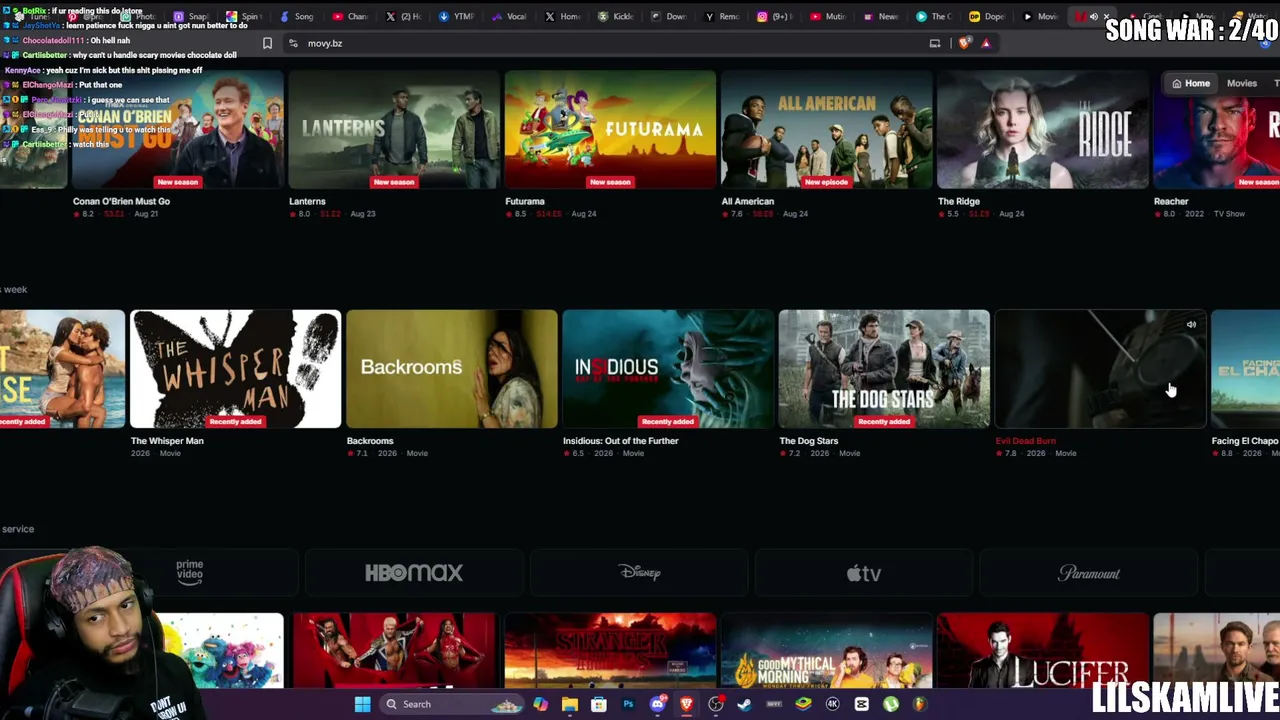1280x720 pixels.
Task: Open The Whisper Man movie poster
Action: point(236,369)
